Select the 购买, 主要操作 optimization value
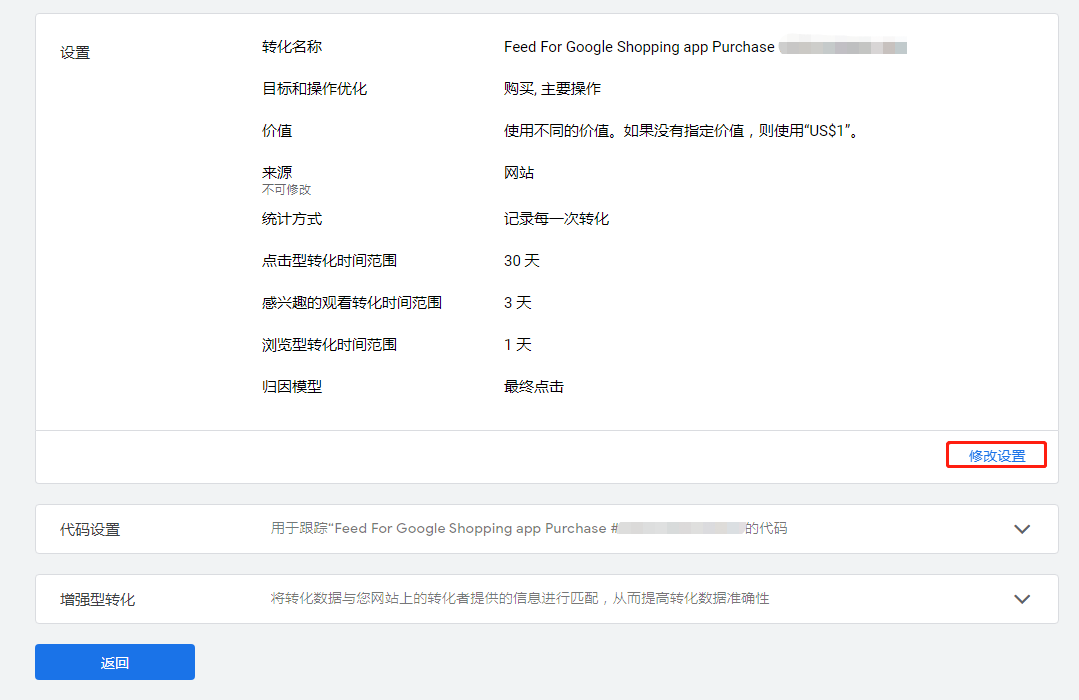The width and height of the screenshot is (1079, 700). click(x=549, y=88)
